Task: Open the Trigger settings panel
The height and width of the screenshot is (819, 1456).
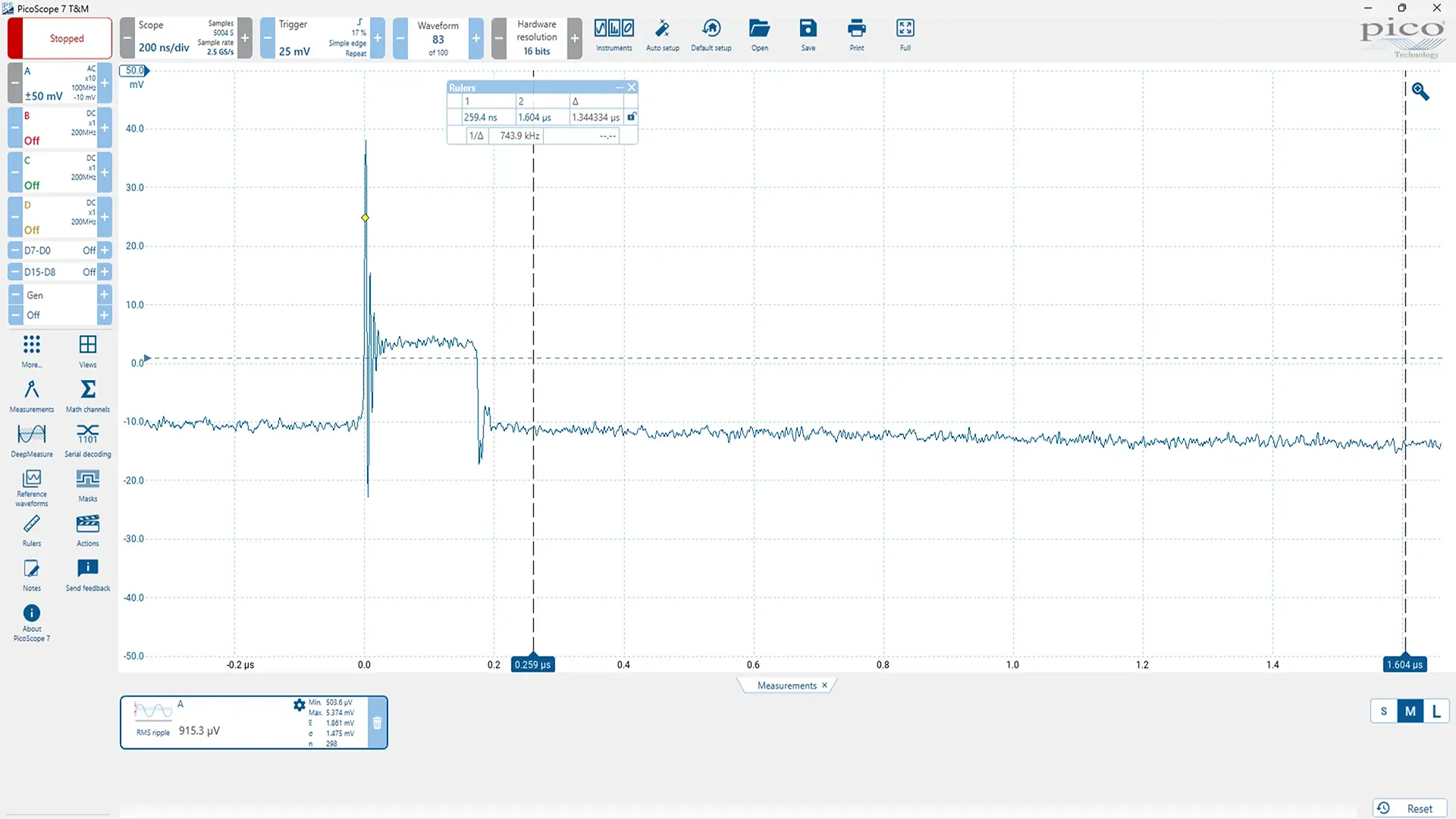Action: (x=322, y=38)
